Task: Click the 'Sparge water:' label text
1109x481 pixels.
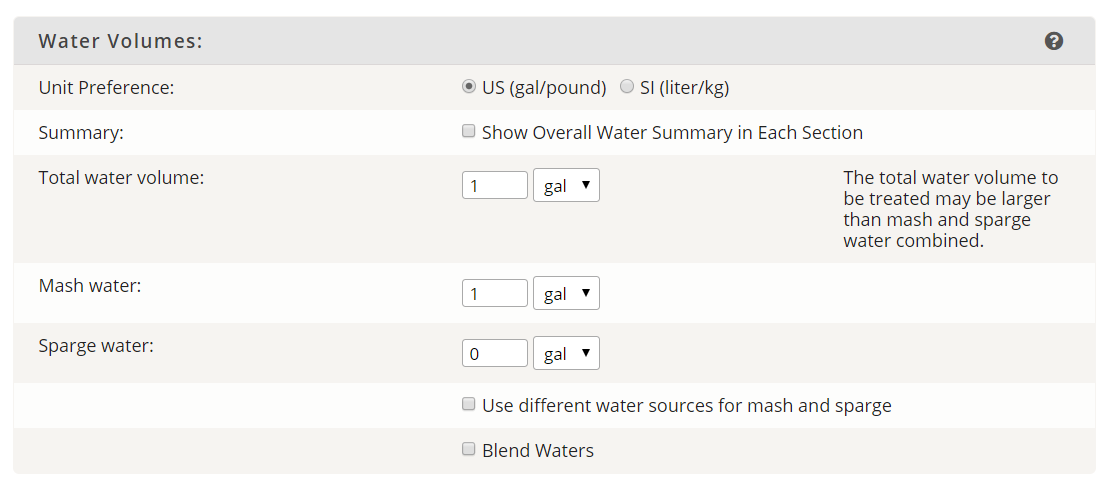Action: pyautogui.click(x=96, y=346)
